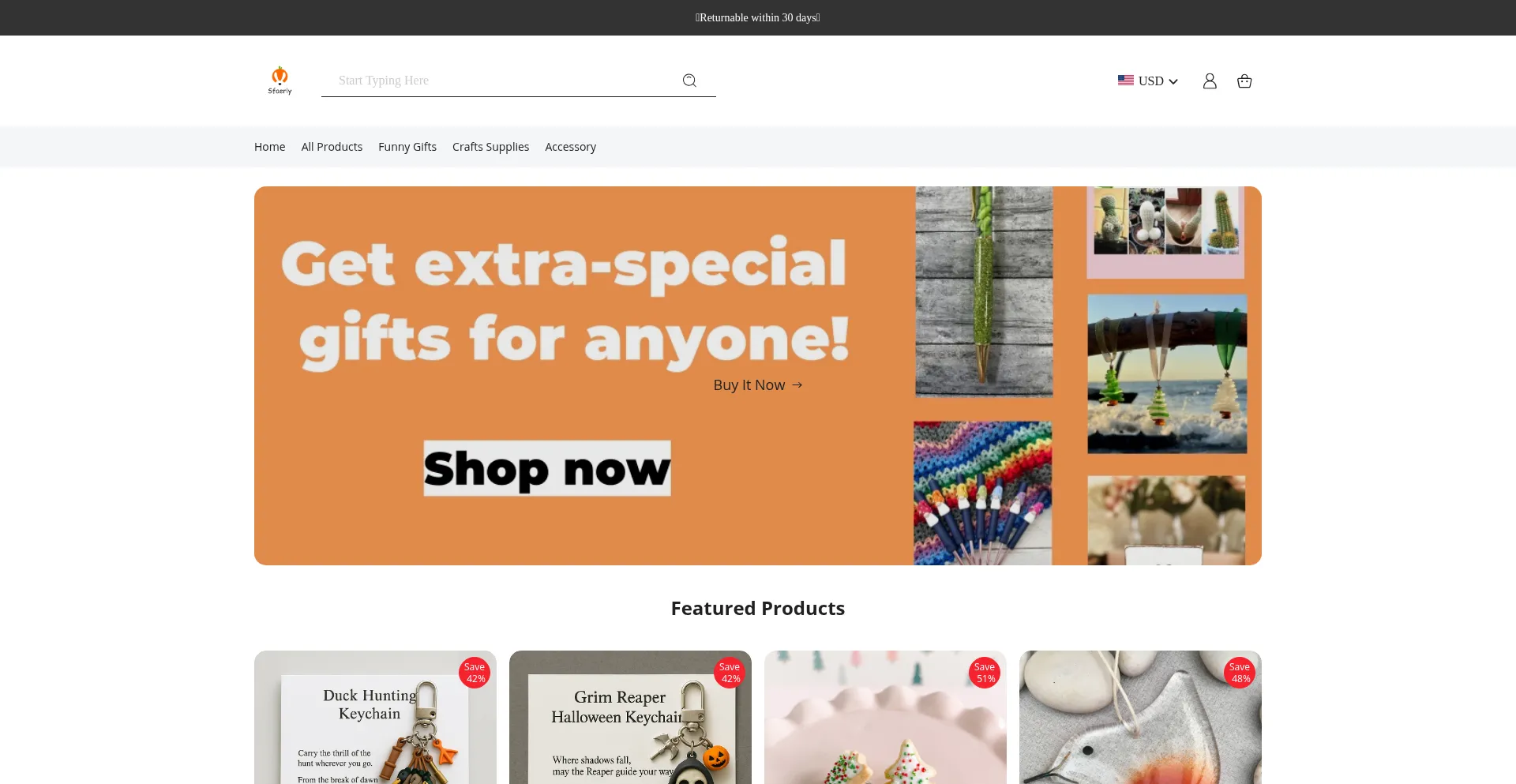Click the Buy It Now arrow
Viewport: 1516px width, 784px height.
coord(797,384)
